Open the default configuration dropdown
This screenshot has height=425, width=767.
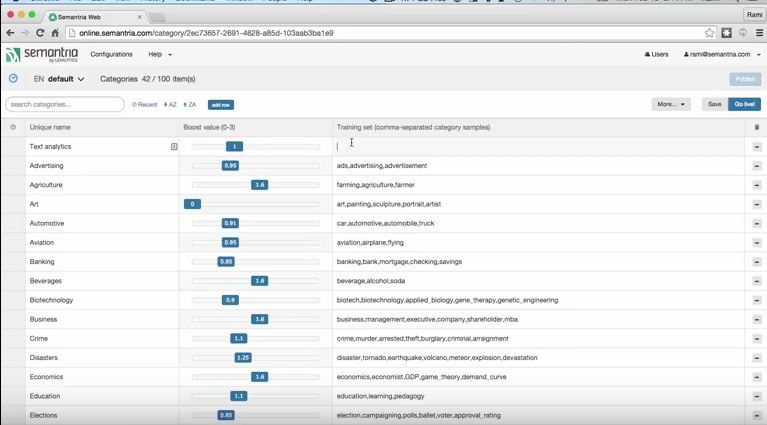point(66,79)
